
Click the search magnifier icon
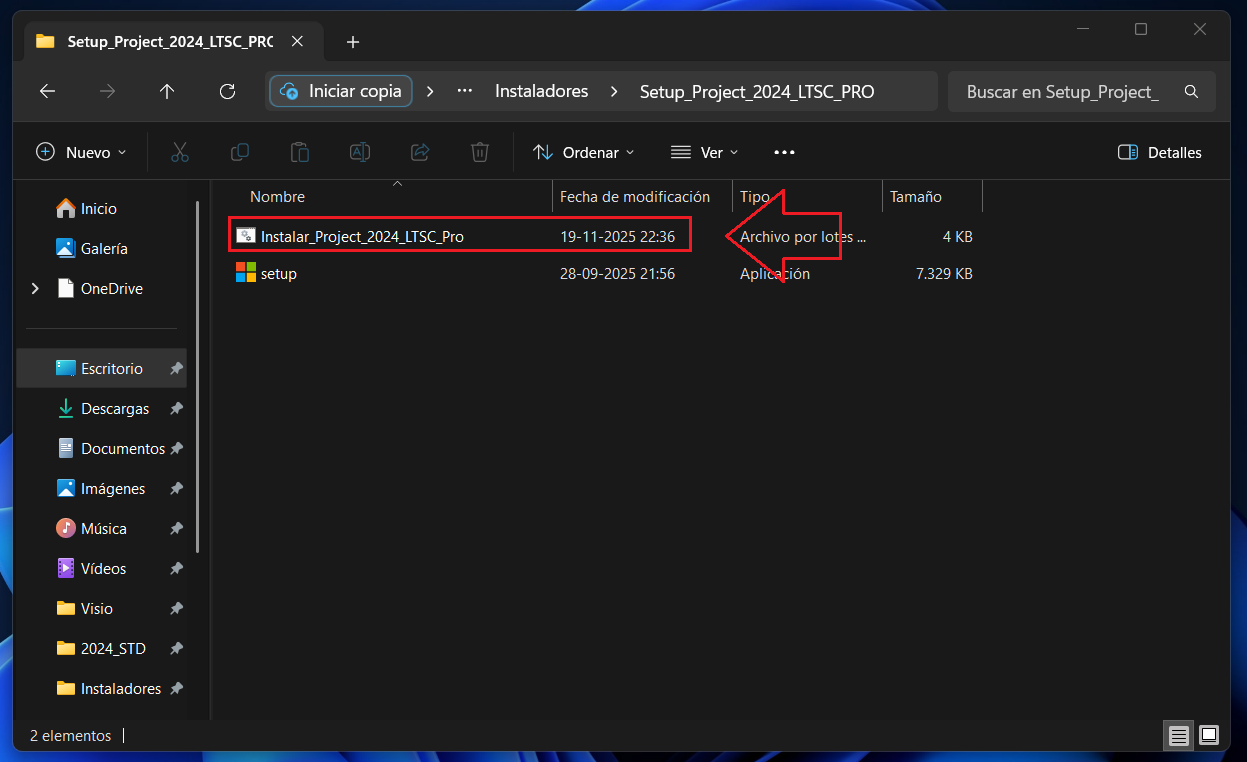coord(1191,91)
